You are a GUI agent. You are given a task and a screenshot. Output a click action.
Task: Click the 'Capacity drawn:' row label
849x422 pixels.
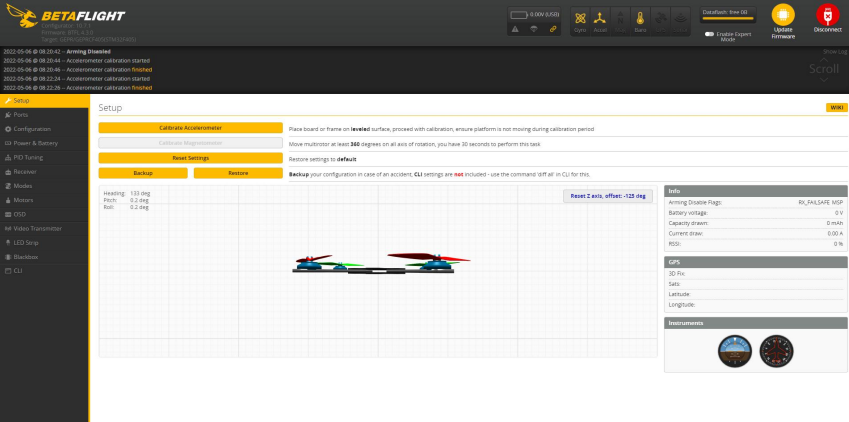688,223
